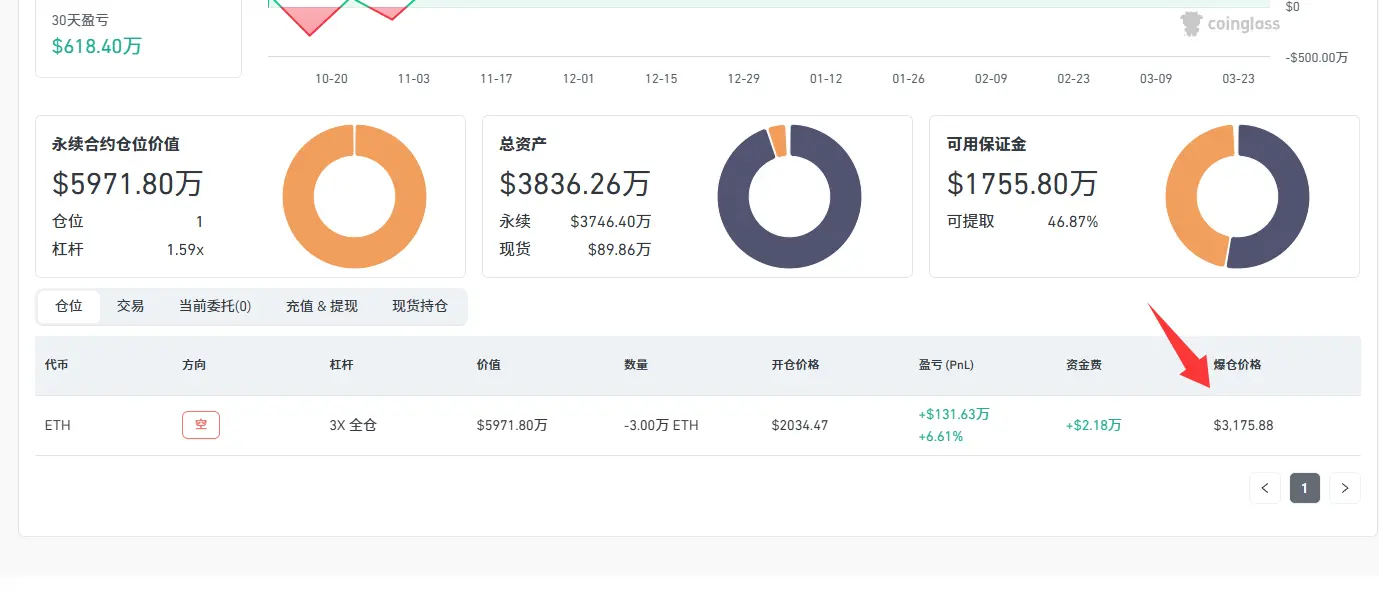This screenshot has height=594, width=1379.
Task: Click the +6.61% PnL percentage
Action: click(x=940, y=436)
